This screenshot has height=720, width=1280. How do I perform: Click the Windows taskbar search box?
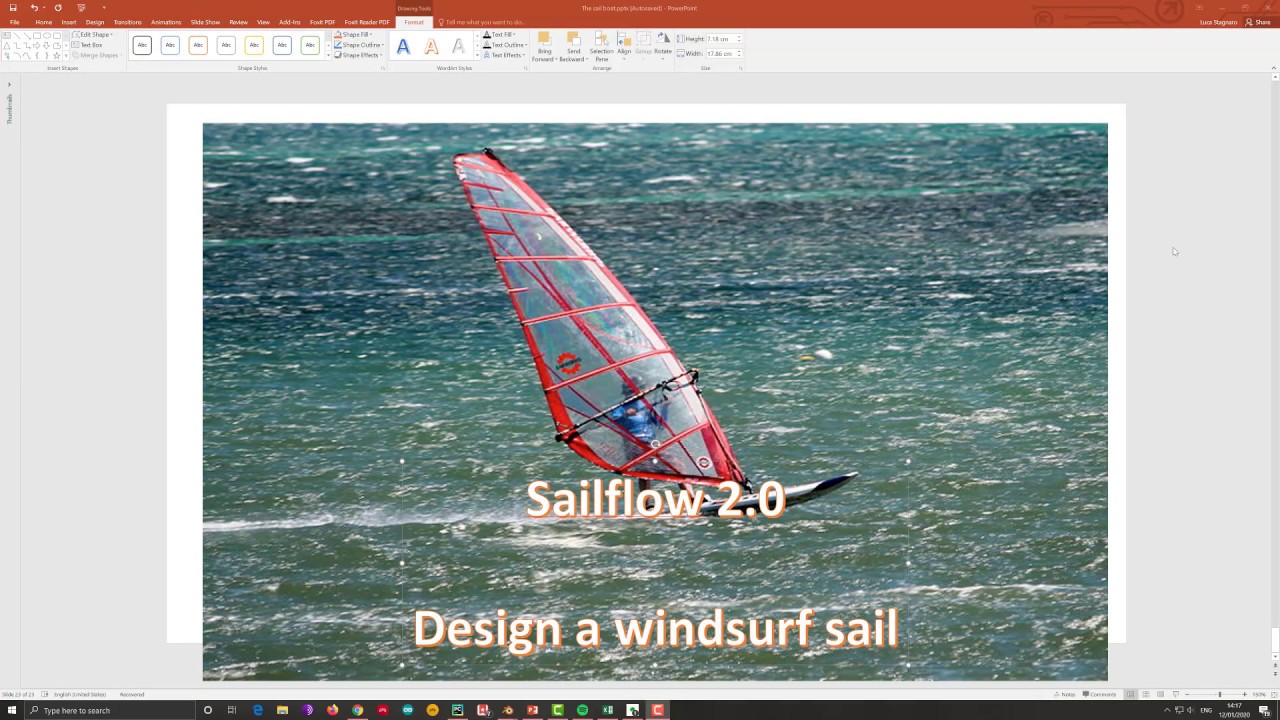[x=110, y=710]
